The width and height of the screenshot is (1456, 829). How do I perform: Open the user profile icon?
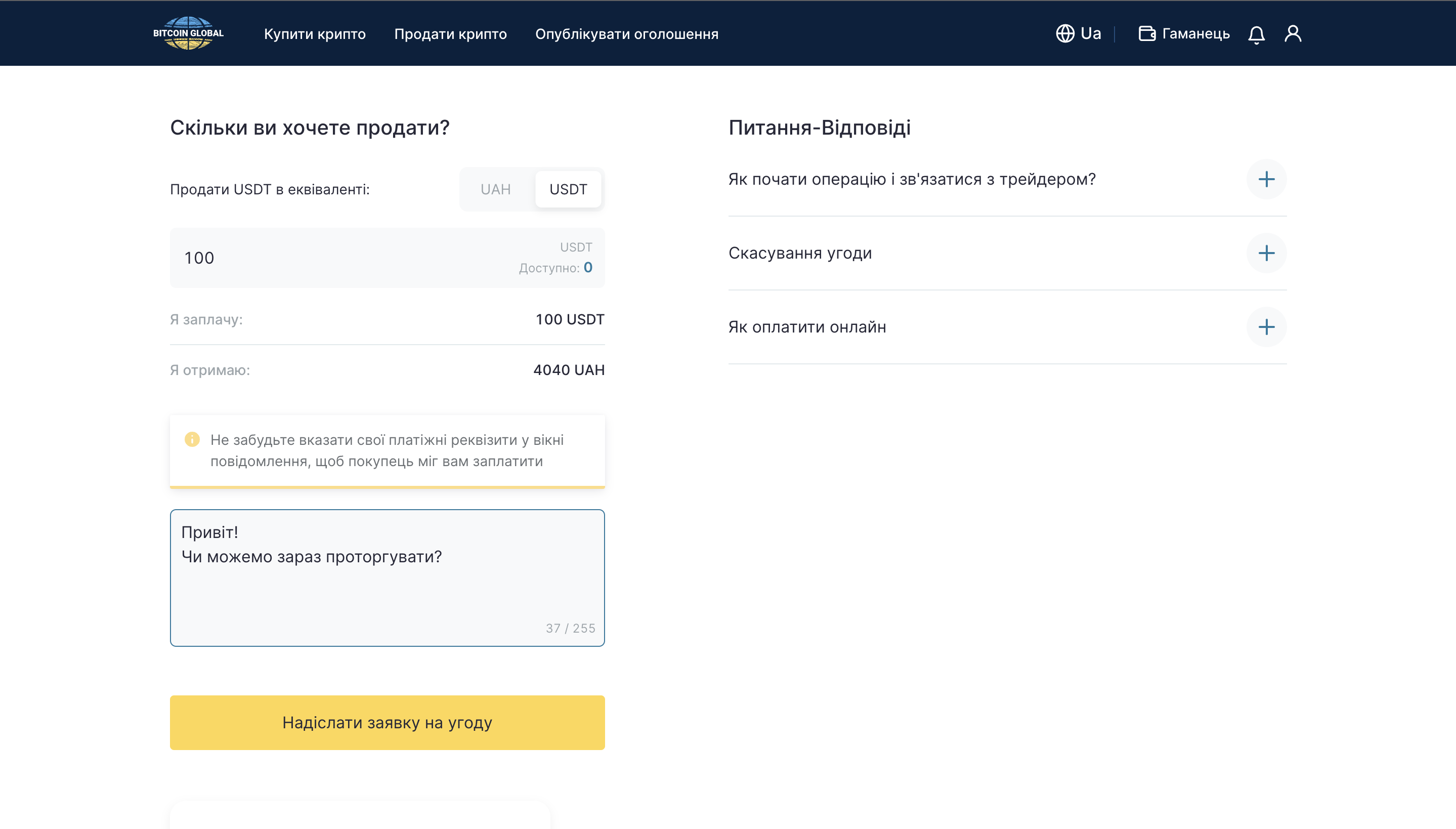coord(1293,33)
